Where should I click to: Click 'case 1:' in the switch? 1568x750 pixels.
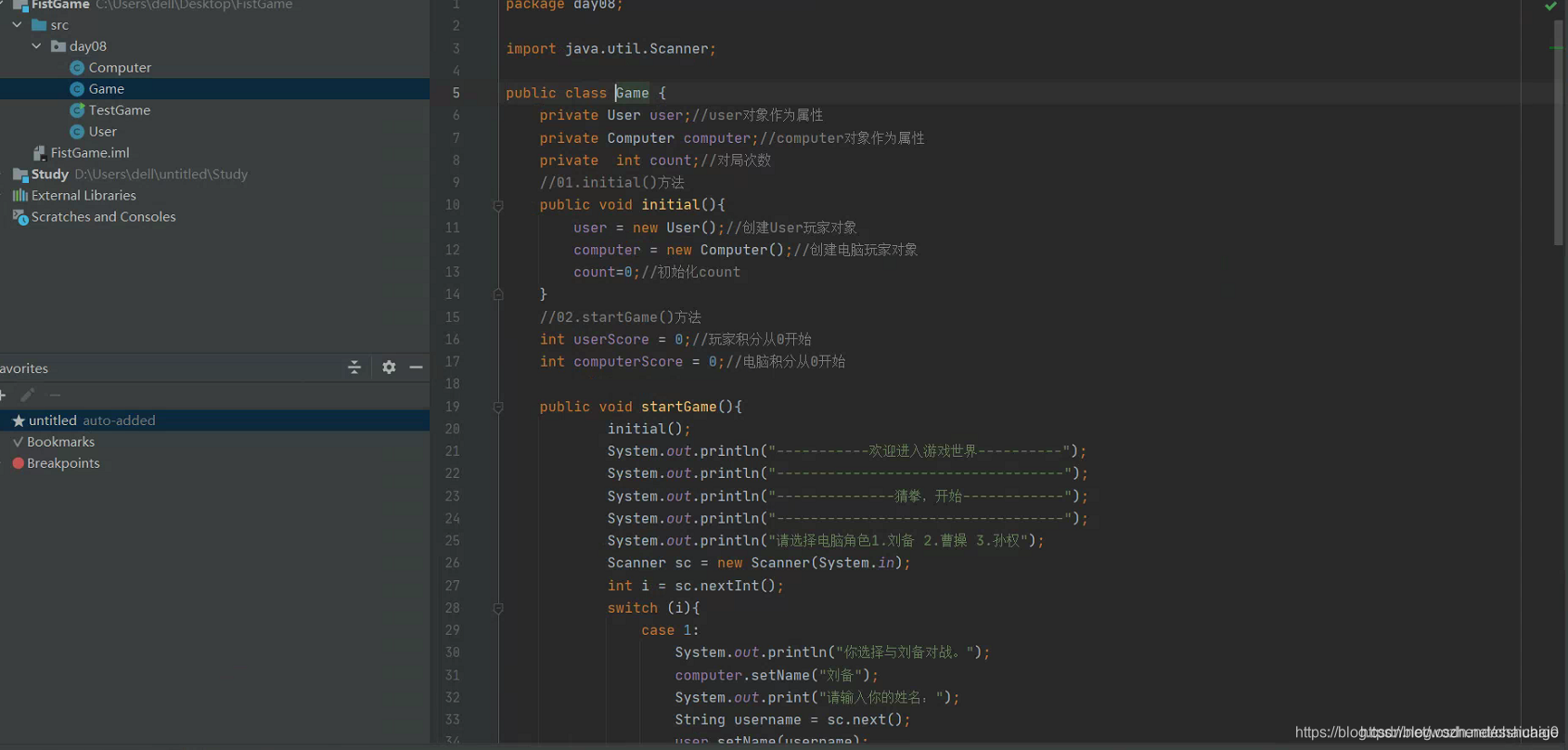[670, 630]
